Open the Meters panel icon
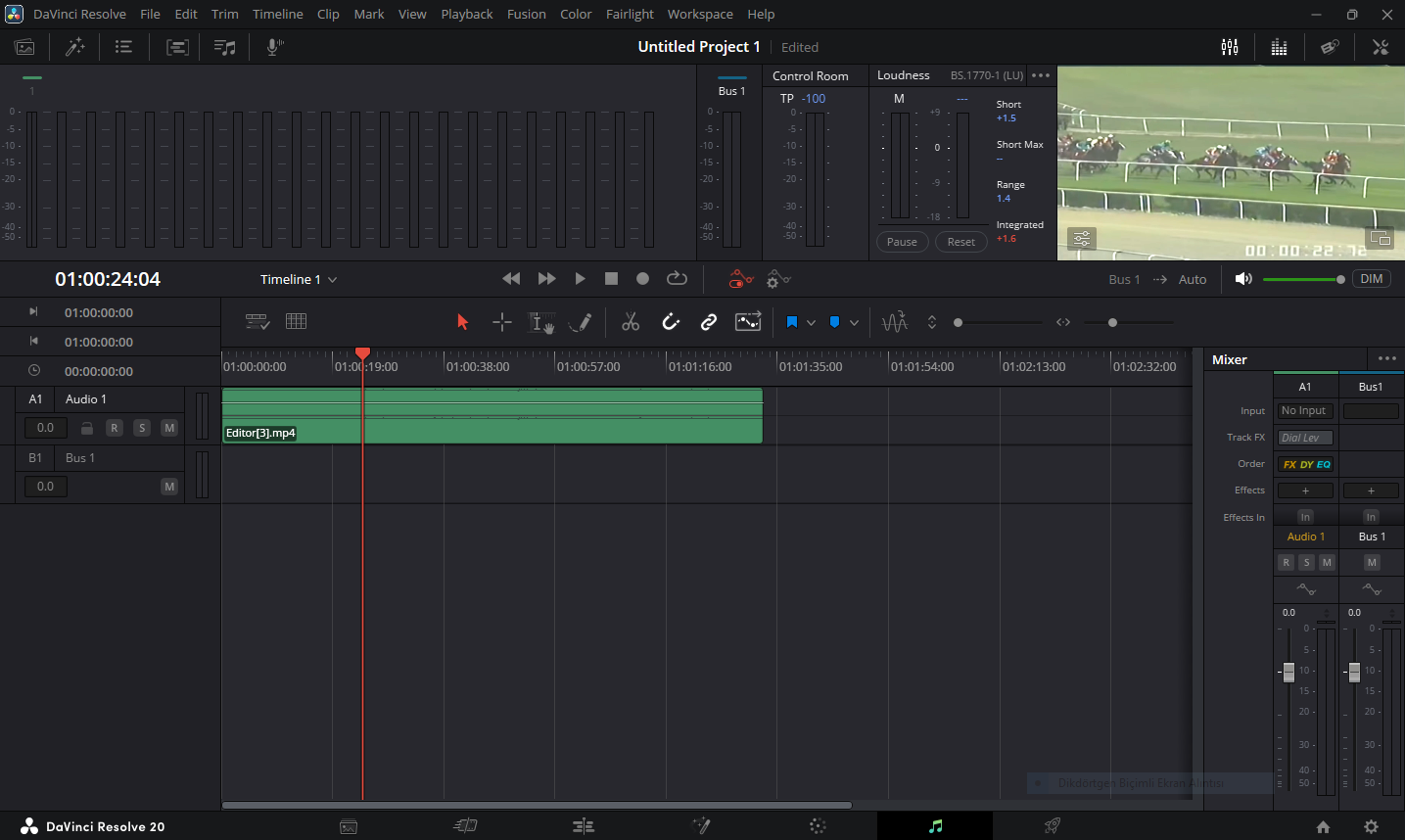 1279,47
